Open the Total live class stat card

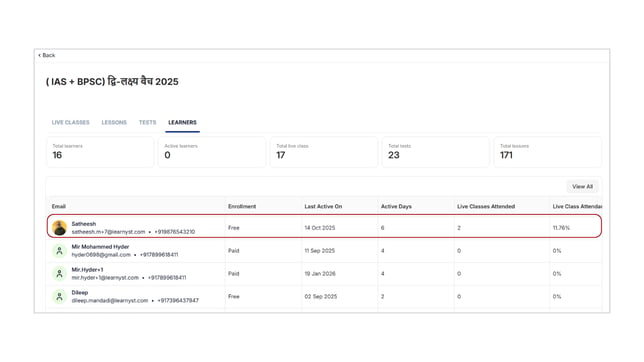[324, 152]
